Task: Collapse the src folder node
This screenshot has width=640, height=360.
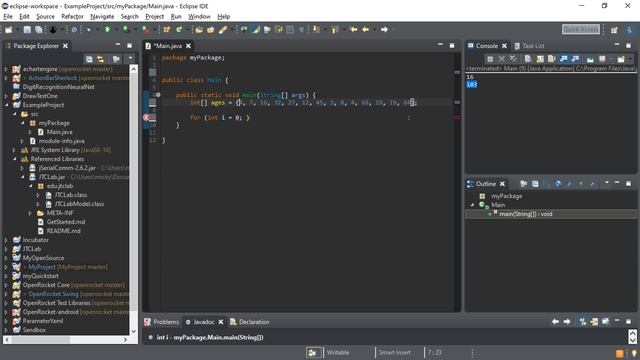Action: tap(15, 114)
